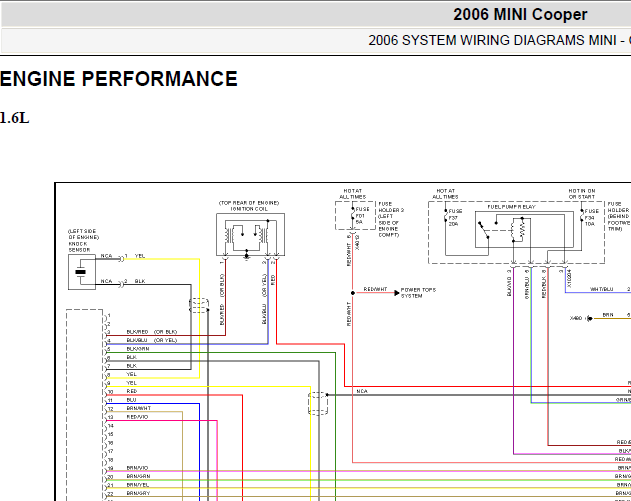
Task: Click 'NCA' label on gray shielded wire
Action: click(x=362, y=391)
